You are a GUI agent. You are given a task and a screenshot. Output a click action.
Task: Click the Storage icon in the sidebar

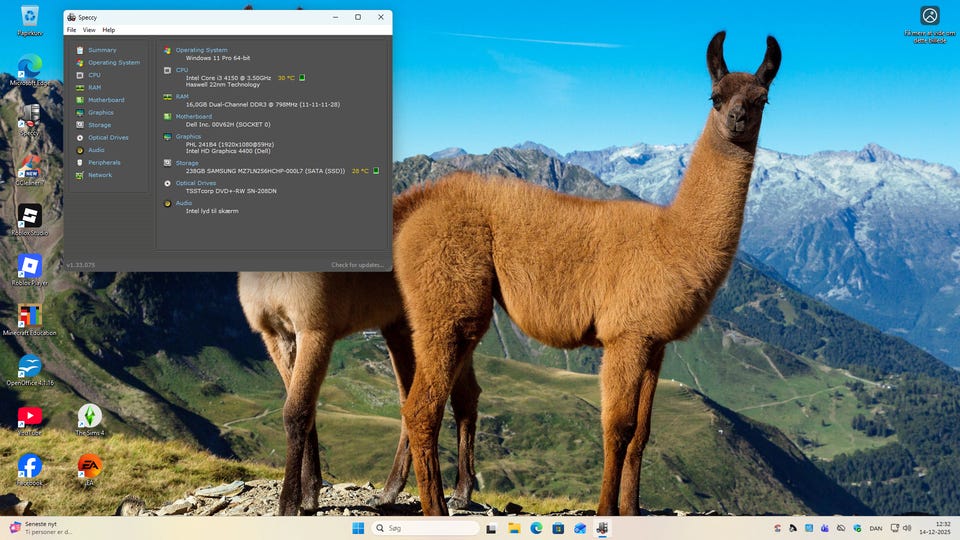point(80,125)
